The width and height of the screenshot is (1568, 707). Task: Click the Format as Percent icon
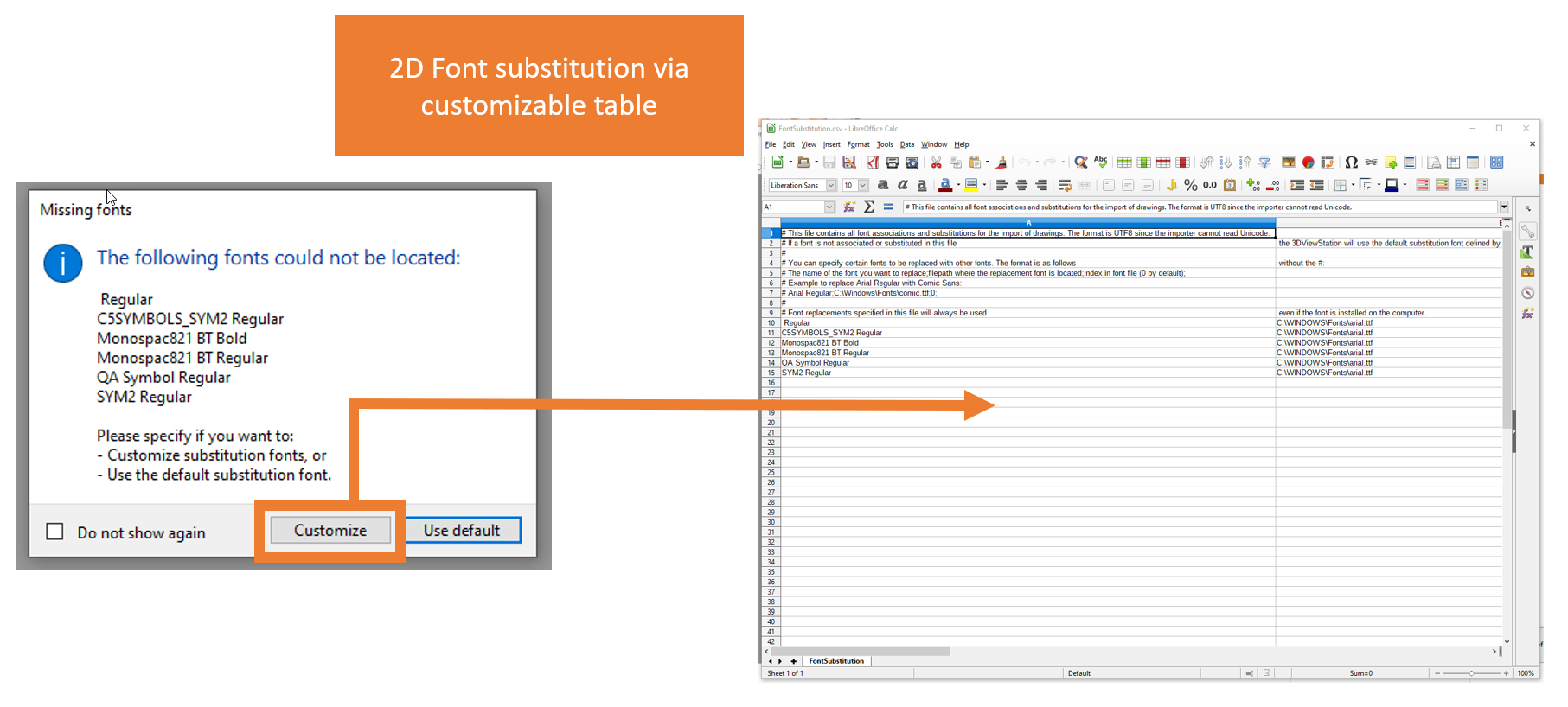[1191, 185]
